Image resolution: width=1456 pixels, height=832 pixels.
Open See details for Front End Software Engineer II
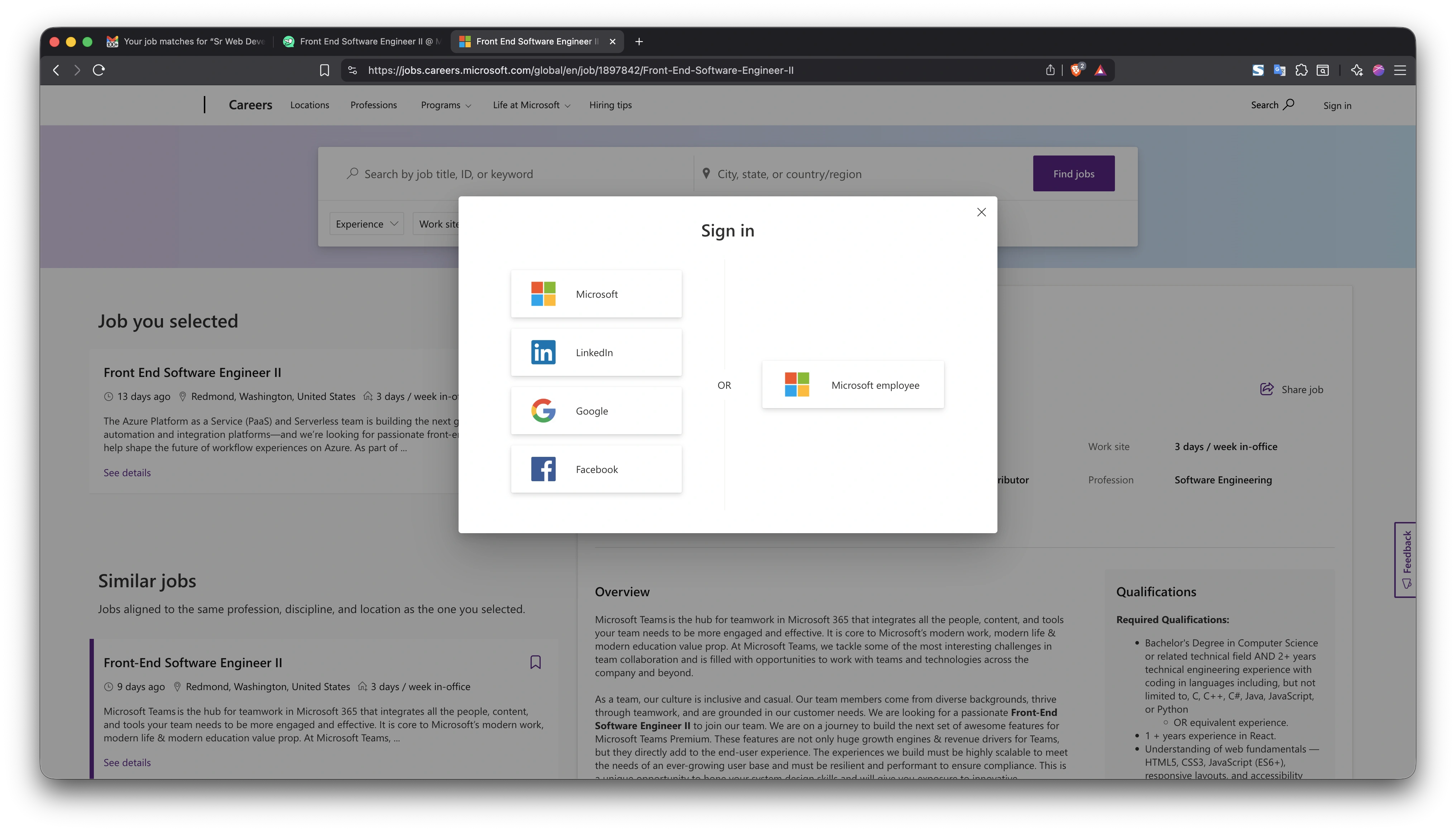[127, 473]
